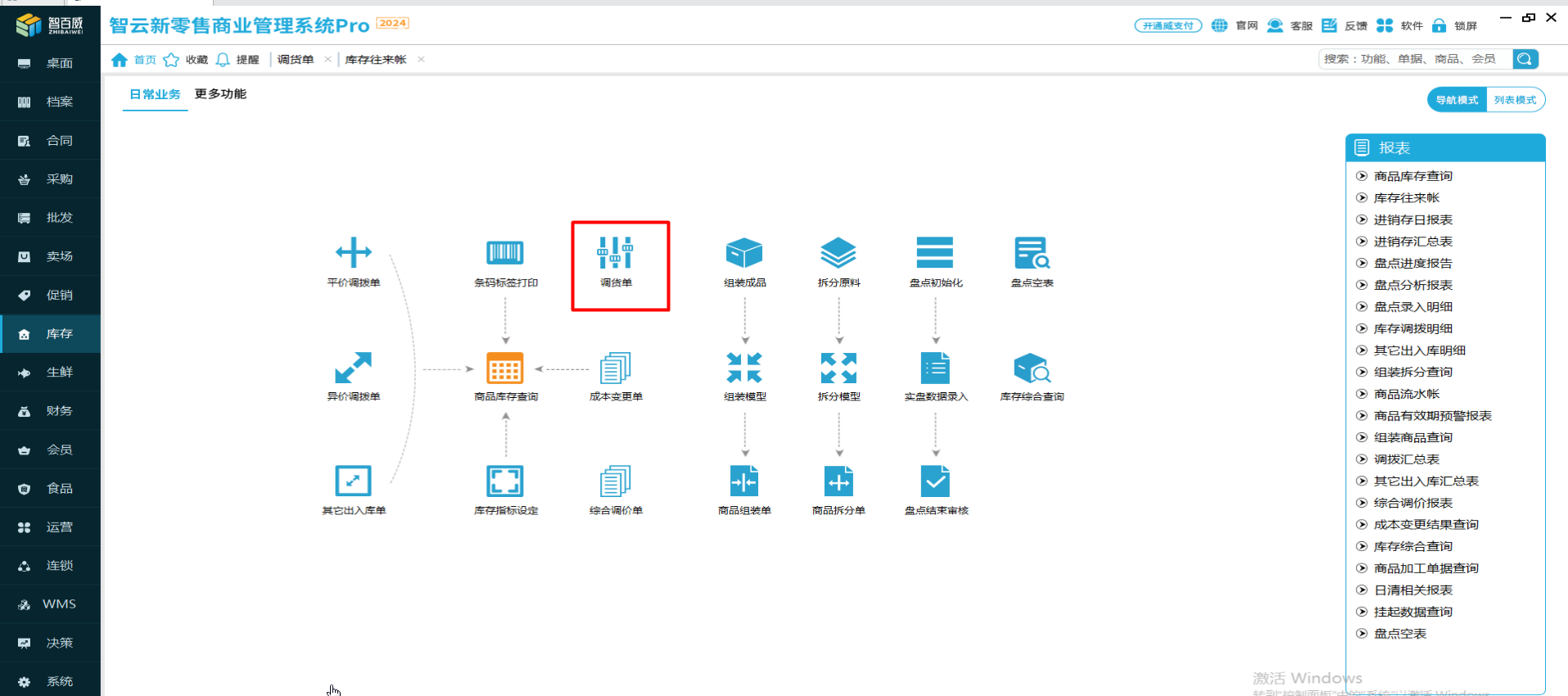Close the 库存往来帐 tab

pyautogui.click(x=421, y=59)
